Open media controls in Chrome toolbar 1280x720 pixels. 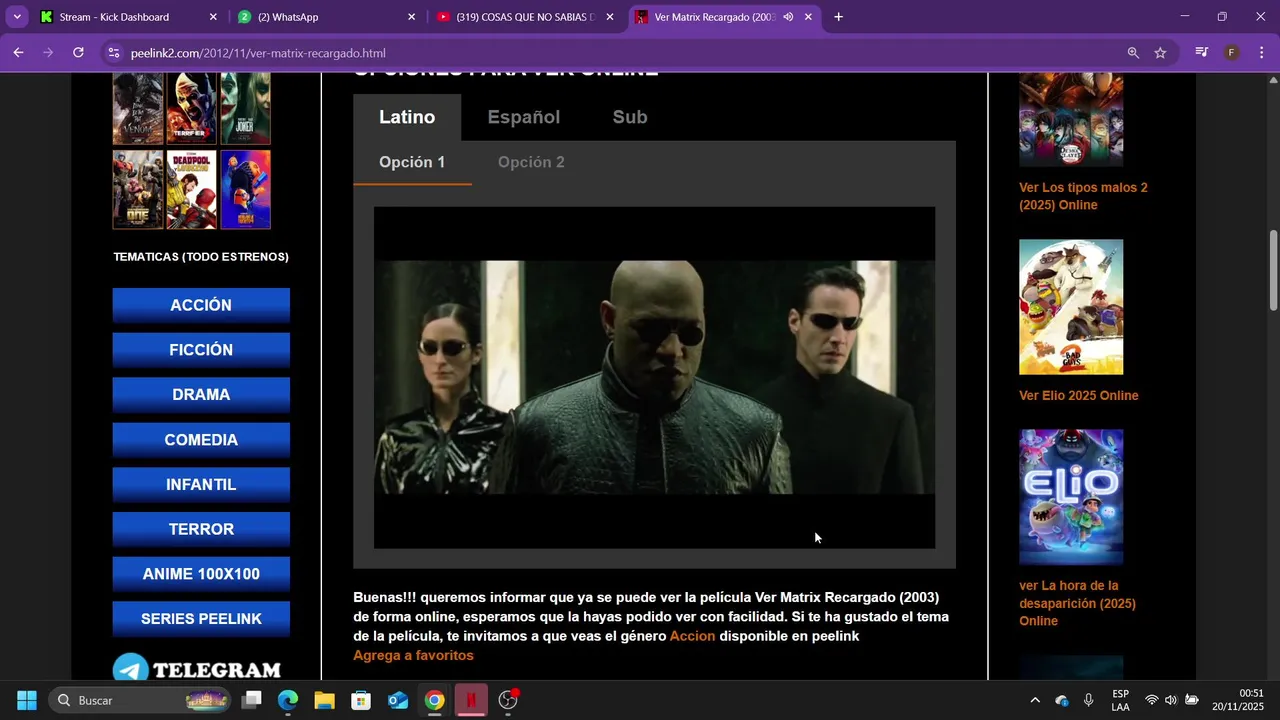pyautogui.click(x=1202, y=53)
